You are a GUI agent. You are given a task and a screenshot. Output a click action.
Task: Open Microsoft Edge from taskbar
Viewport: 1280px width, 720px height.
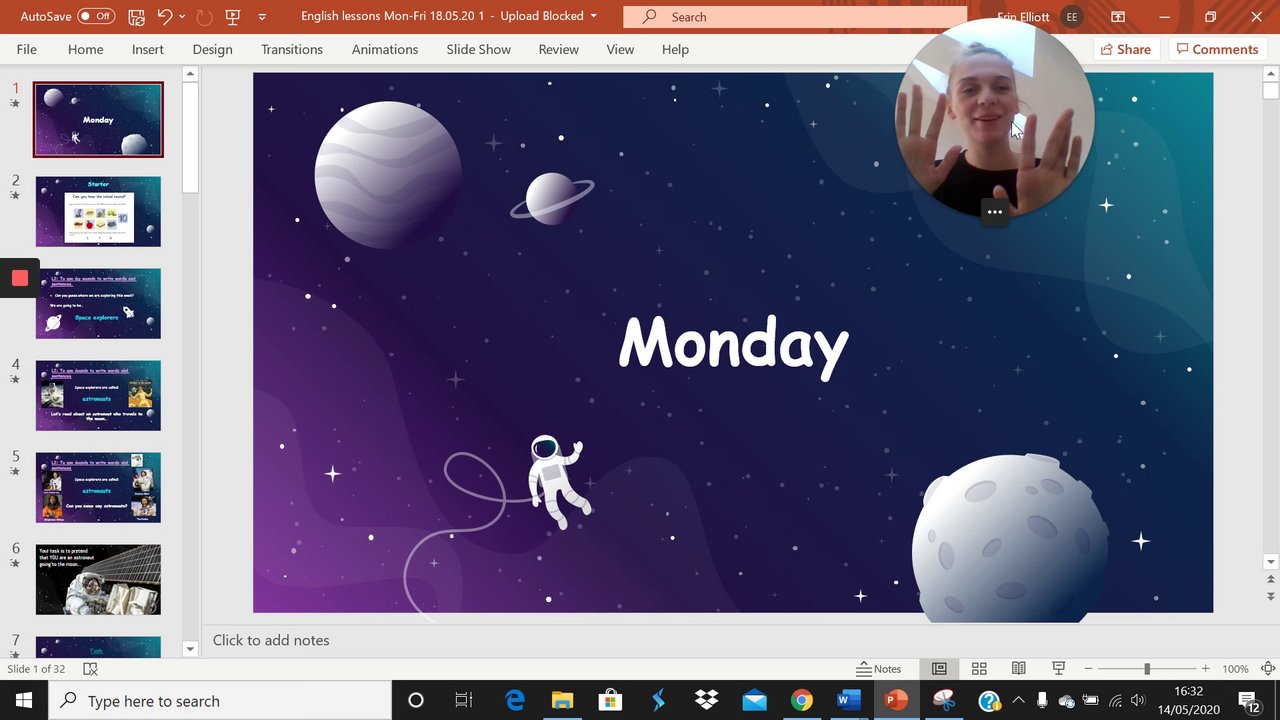coord(515,701)
